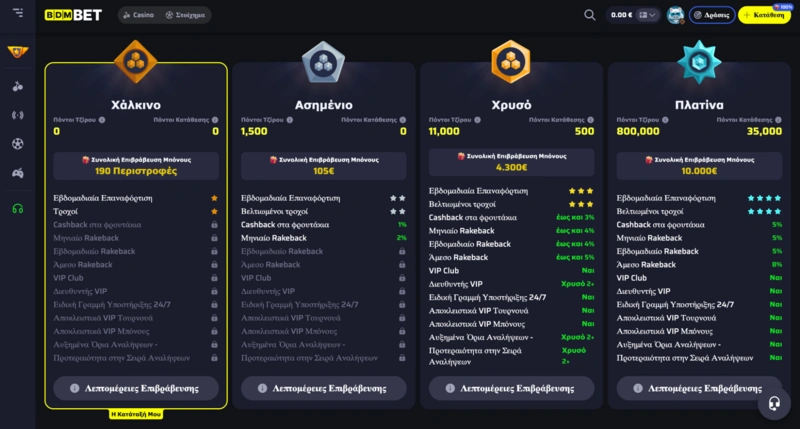This screenshot has height=429, width=800.
Task: Toggle the hamburger menu at top left
Action: click(17, 15)
